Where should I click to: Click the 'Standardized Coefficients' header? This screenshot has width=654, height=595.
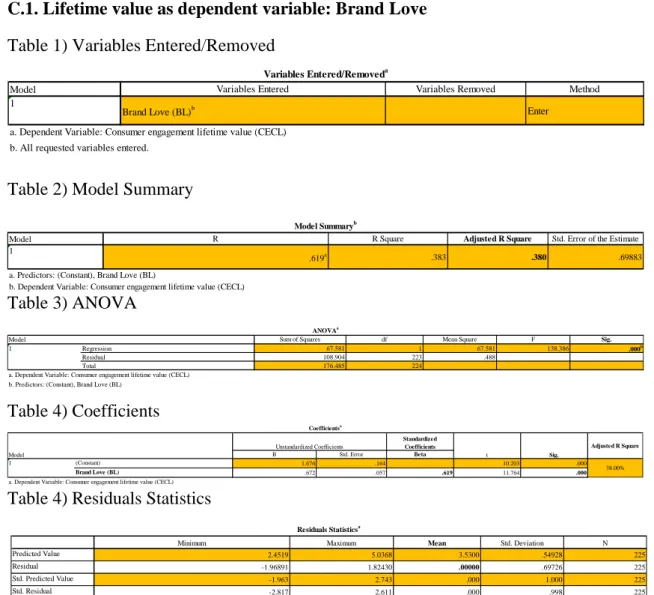(420, 443)
